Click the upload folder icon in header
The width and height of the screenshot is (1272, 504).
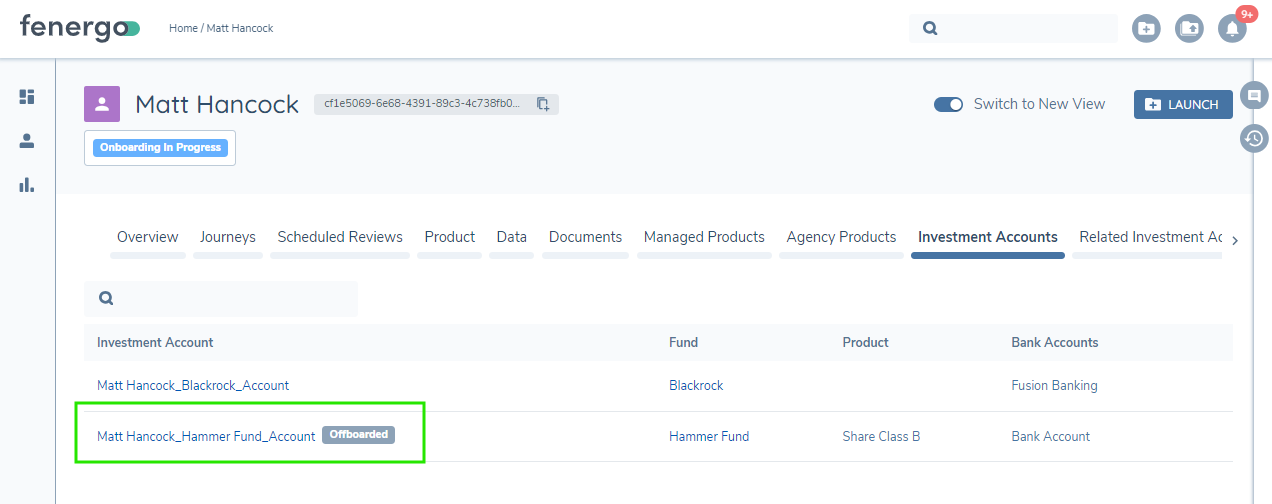pos(1189,29)
